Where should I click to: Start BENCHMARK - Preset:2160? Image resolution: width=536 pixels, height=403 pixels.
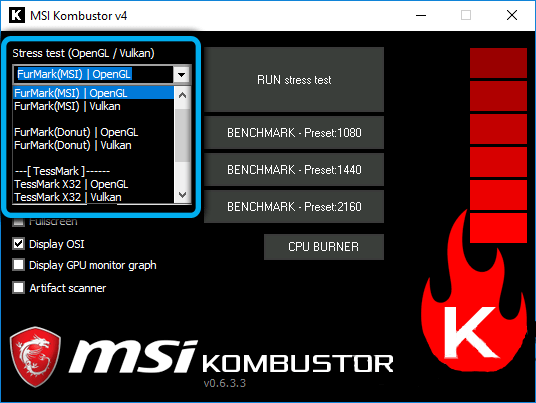point(294,206)
